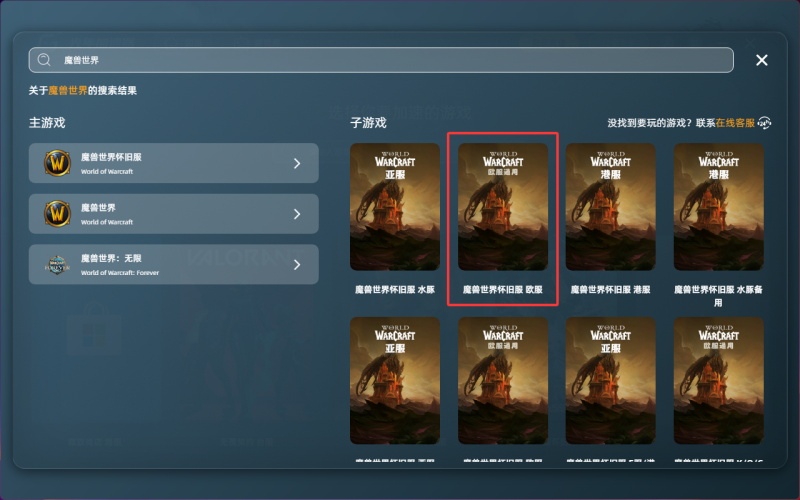Close the search overlay with the X button
Viewport: 800px width, 500px height.
coord(762,60)
